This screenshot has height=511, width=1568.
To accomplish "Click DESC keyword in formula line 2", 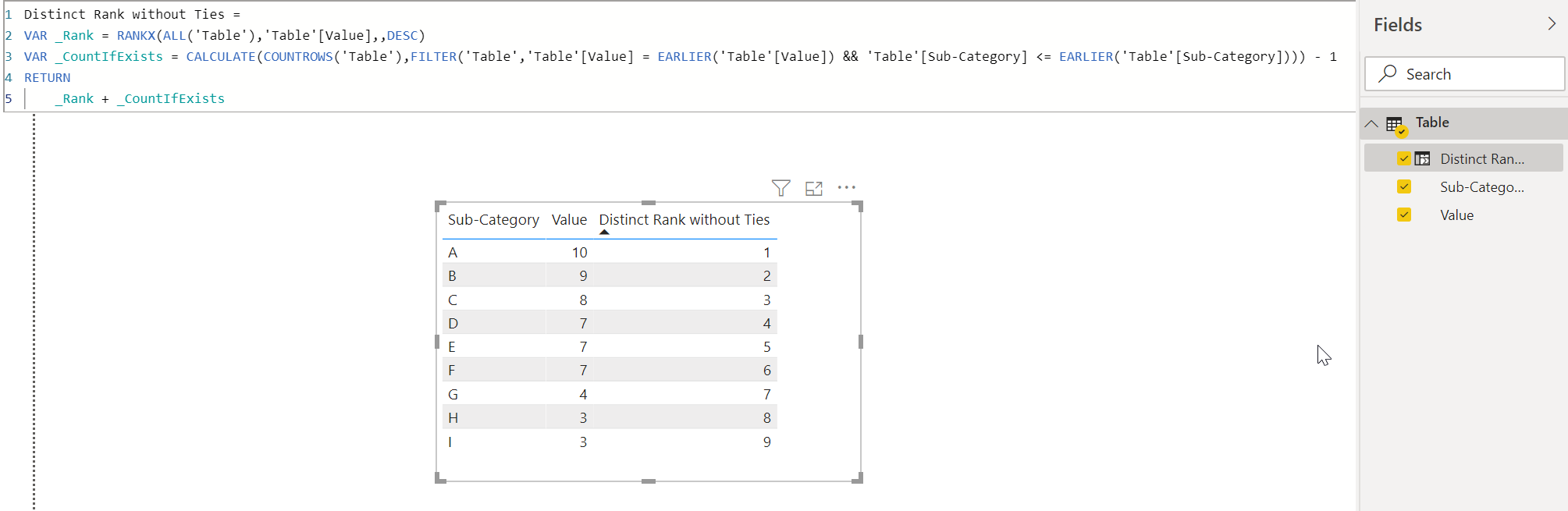I will (403, 35).
